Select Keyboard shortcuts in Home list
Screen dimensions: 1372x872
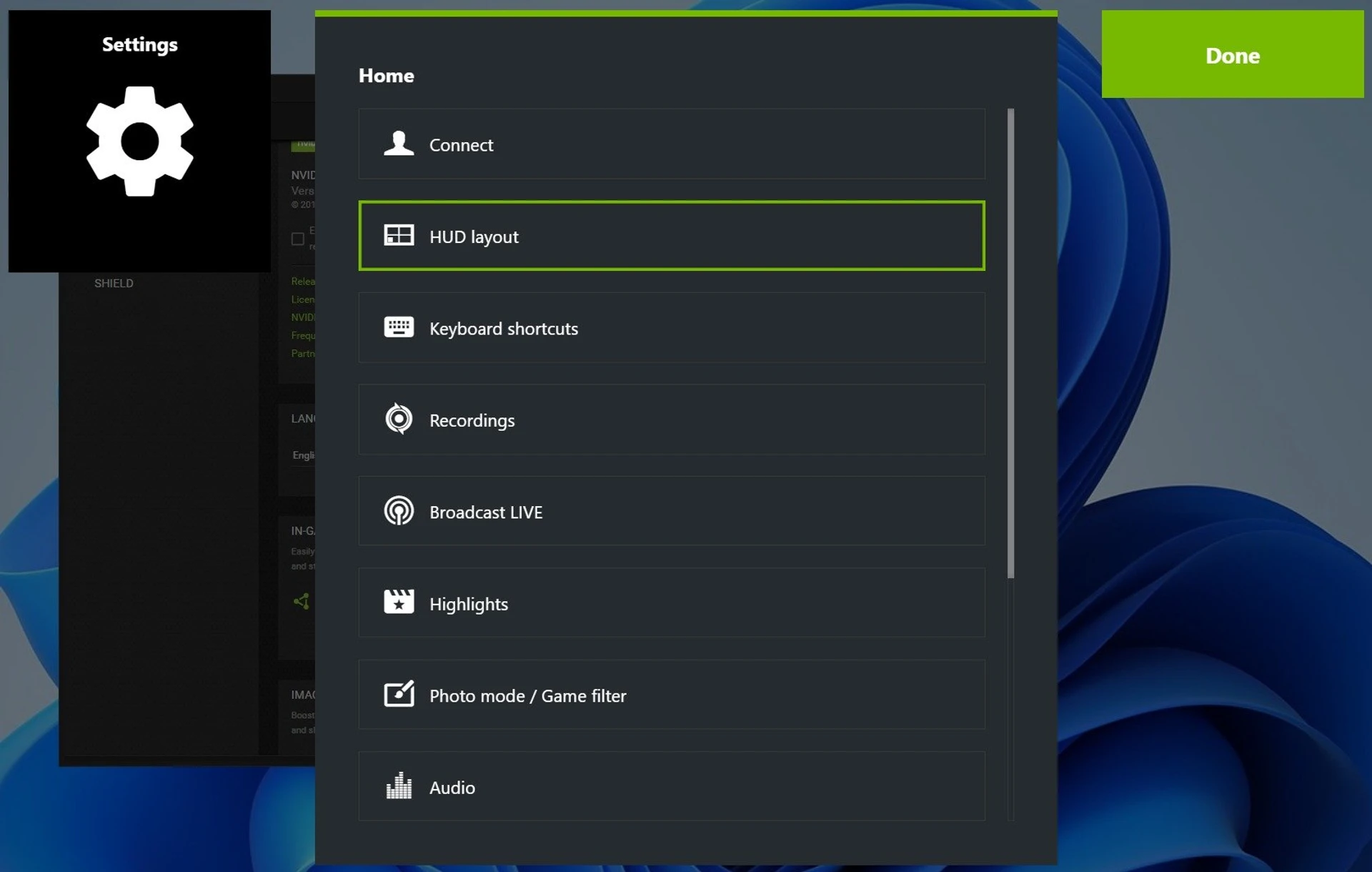coord(672,327)
